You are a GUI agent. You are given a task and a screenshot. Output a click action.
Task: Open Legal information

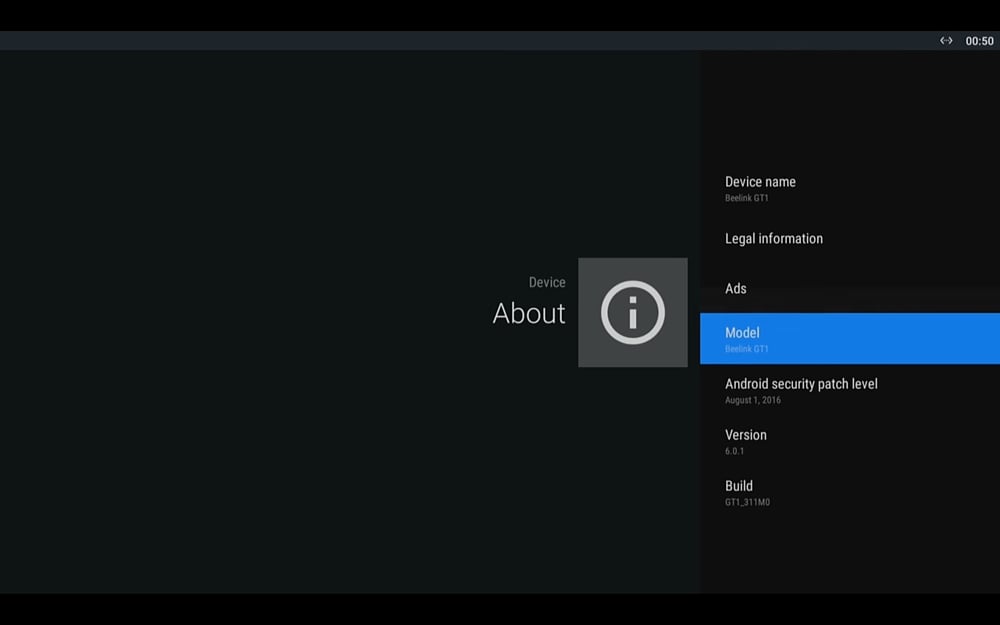tap(773, 239)
